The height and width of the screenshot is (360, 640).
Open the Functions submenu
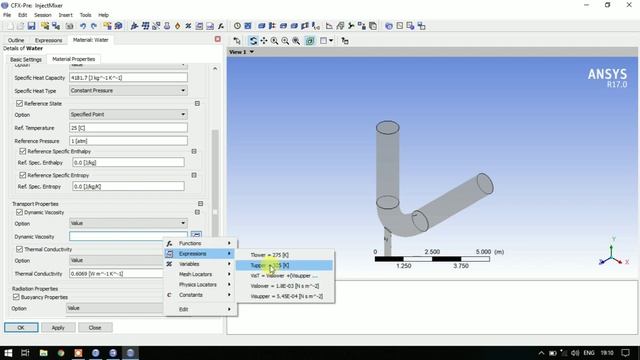click(200, 243)
